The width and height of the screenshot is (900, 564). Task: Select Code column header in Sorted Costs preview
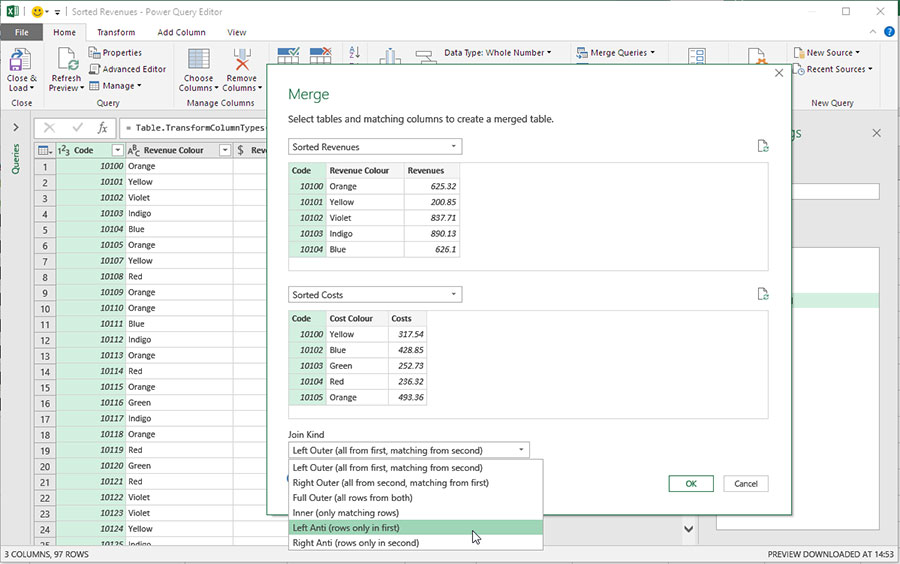tap(307, 318)
